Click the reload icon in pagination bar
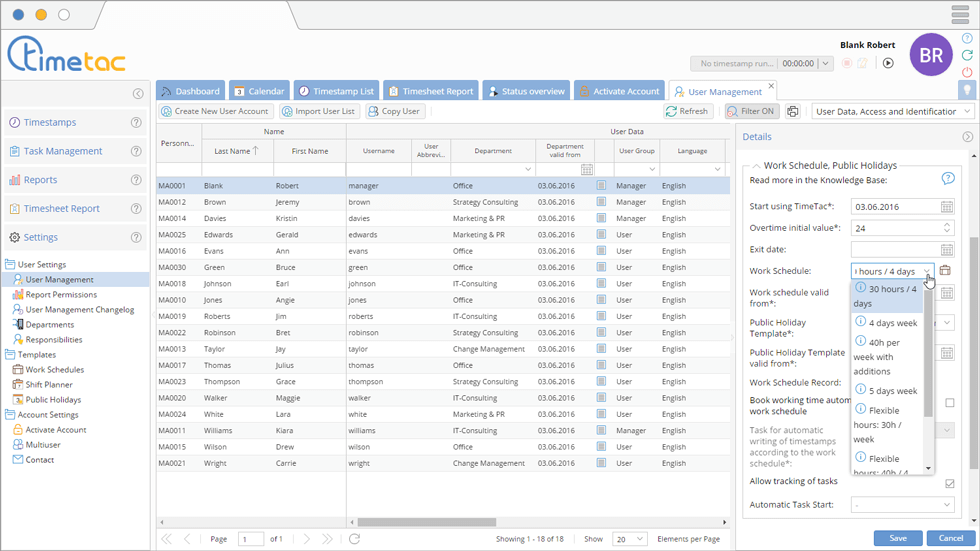Viewport: 980px width, 551px height. pos(354,539)
